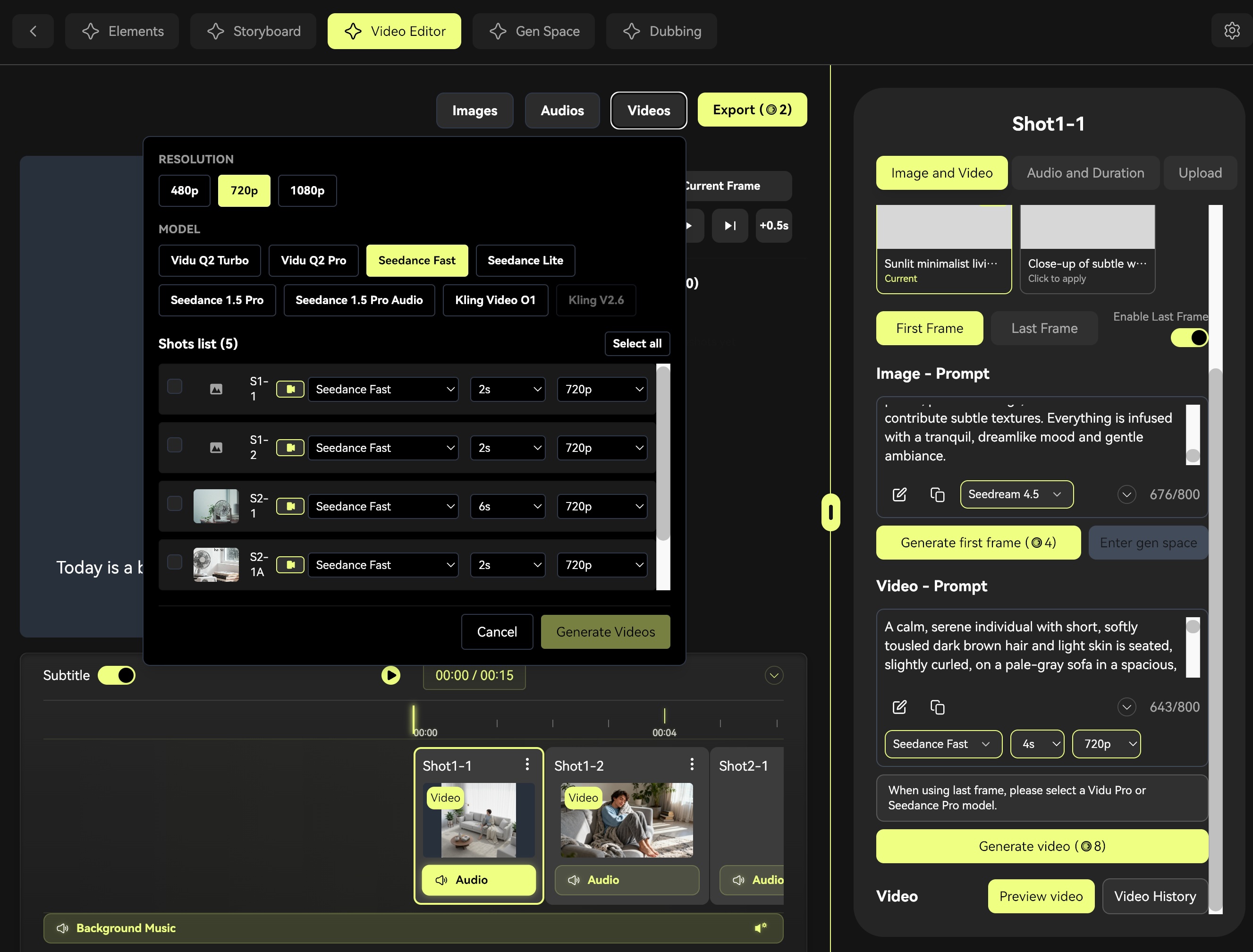1253x952 pixels.
Task: Click the timeline playhead at 00:00
Action: coord(414,721)
